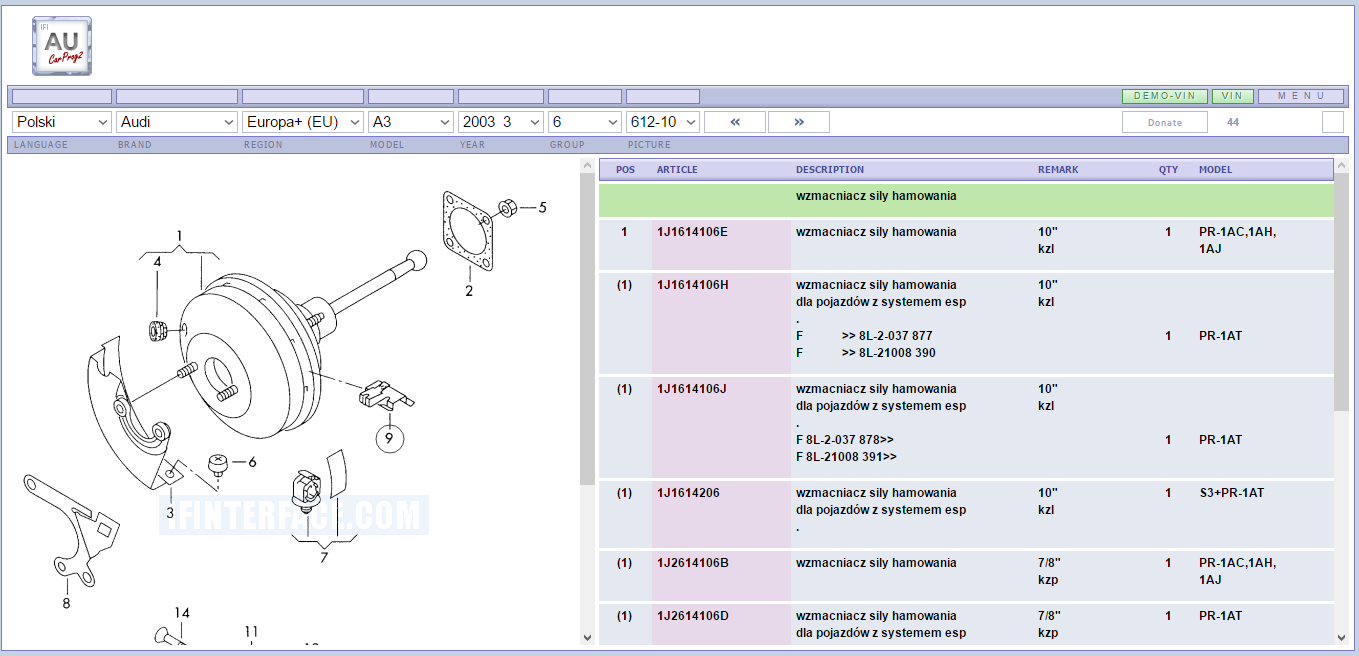Click the parts table scroll-up arrow
The image size is (1359, 656).
1341,166
